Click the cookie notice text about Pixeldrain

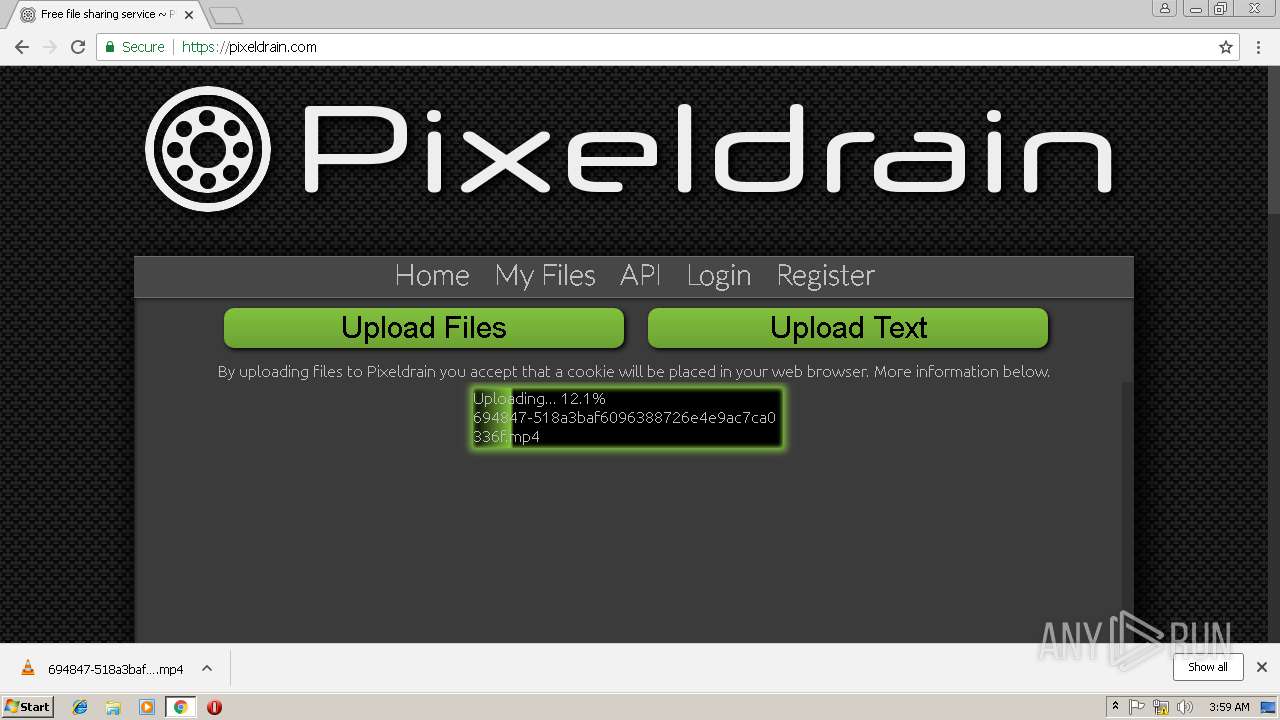[634, 371]
